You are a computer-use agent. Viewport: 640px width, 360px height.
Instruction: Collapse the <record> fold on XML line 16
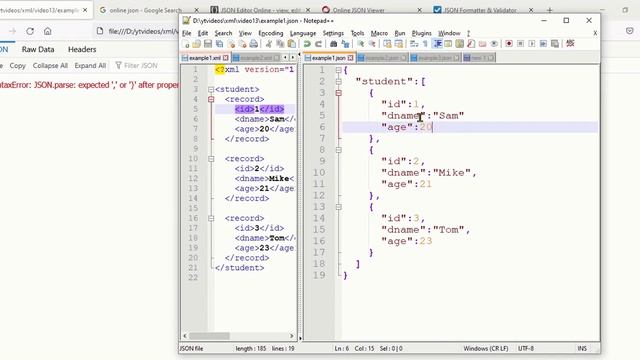211,218
